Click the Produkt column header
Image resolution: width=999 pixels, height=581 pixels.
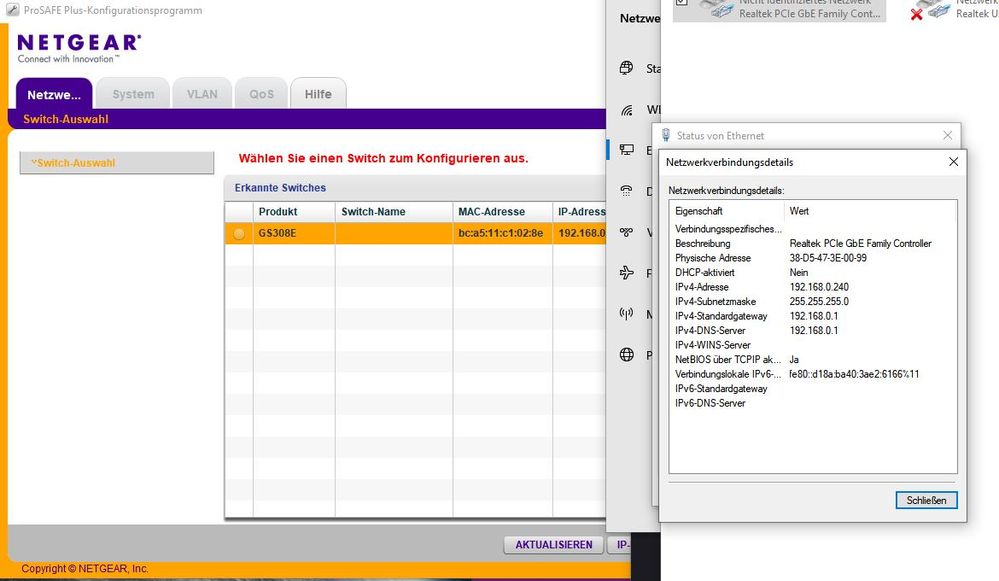tap(294, 212)
